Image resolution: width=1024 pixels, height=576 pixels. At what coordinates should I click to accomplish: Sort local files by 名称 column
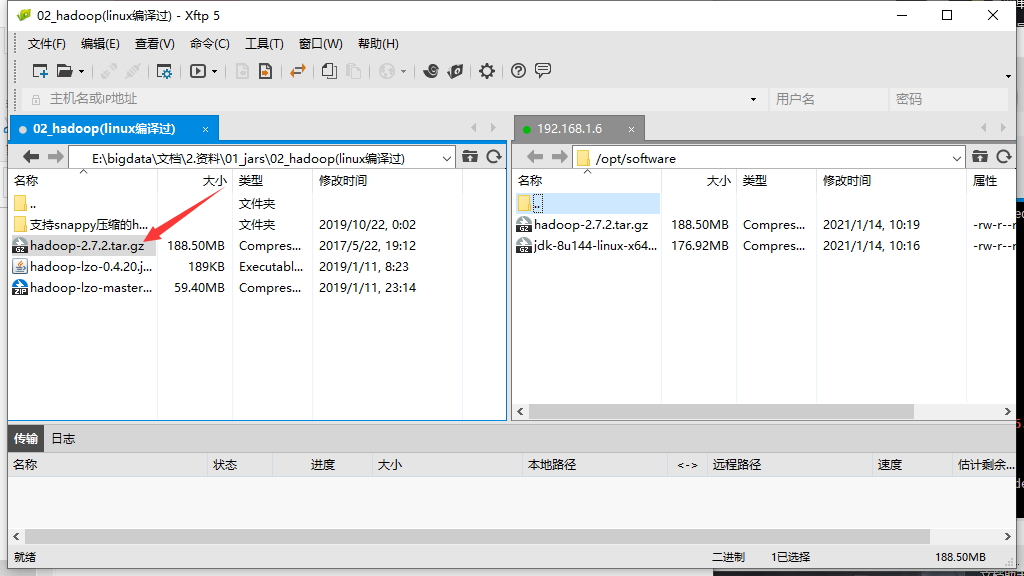tap(83, 181)
